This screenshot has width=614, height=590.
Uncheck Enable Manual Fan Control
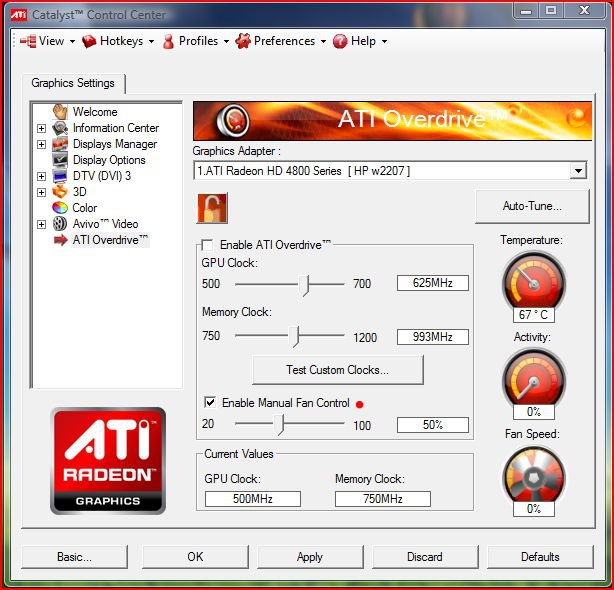210,402
